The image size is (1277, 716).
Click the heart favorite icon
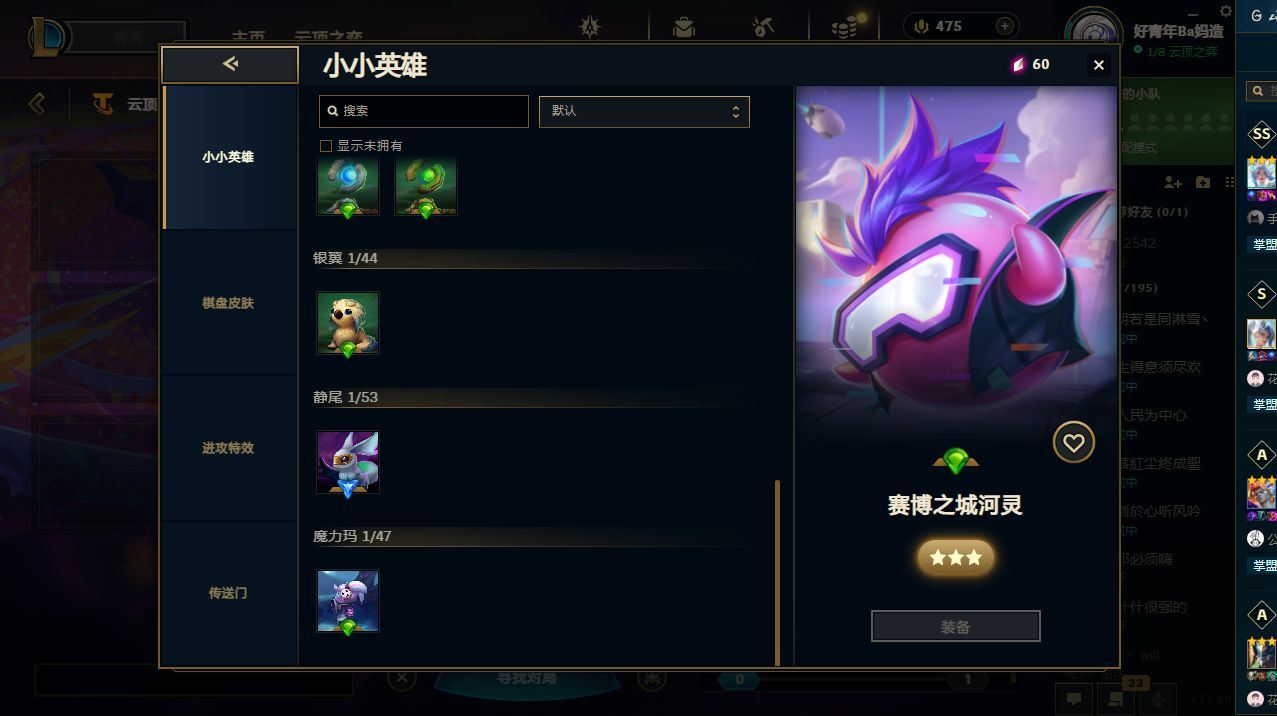coord(1074,442)
